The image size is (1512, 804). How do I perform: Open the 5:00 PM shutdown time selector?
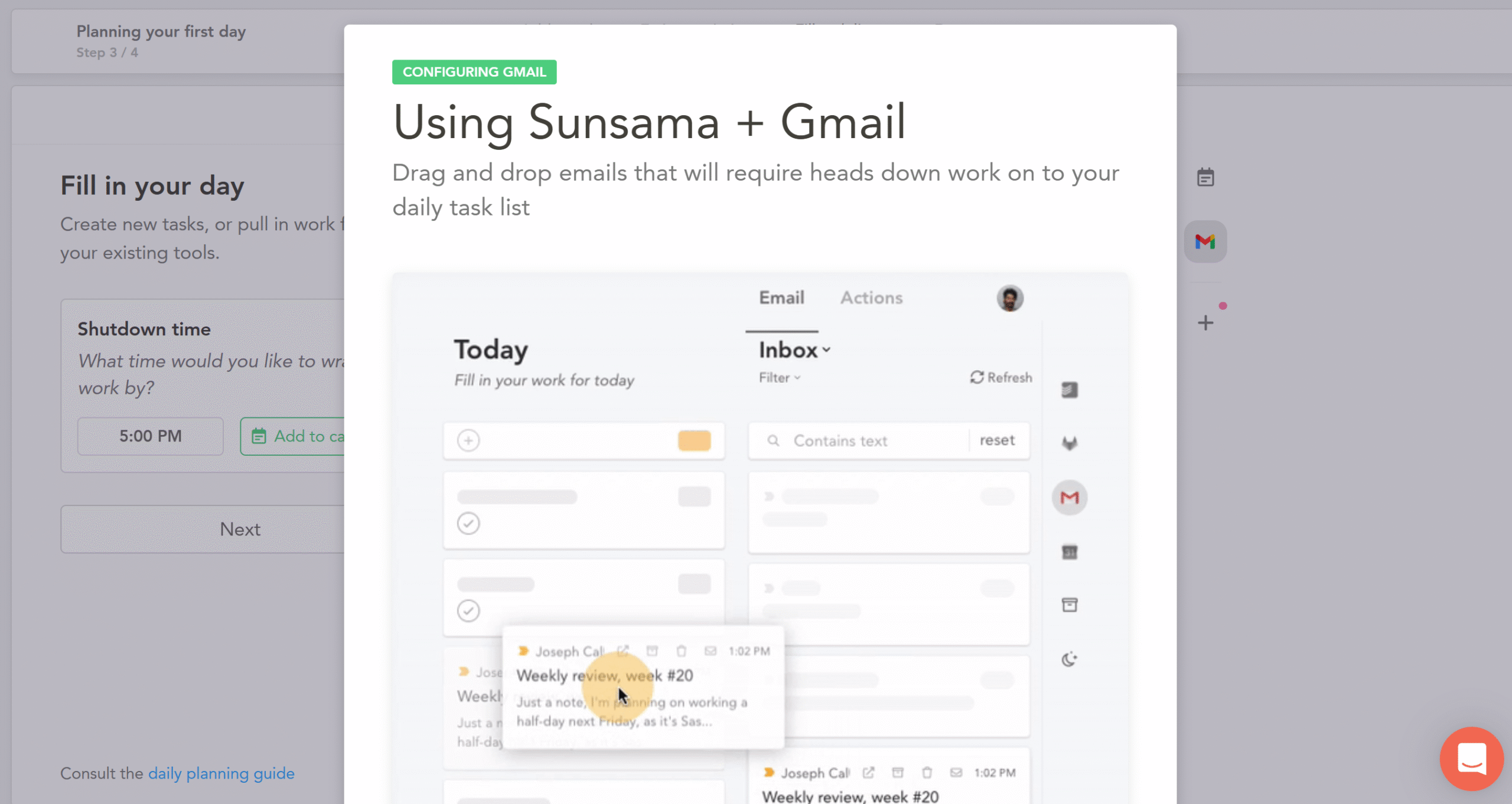pos(151,436)
